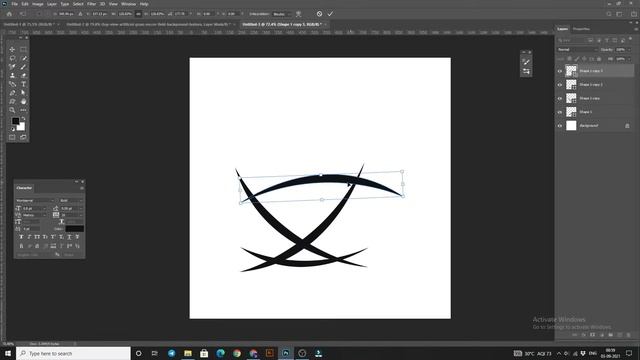
Task: Click the lock icon on Background layer
Action: point(627,126)
